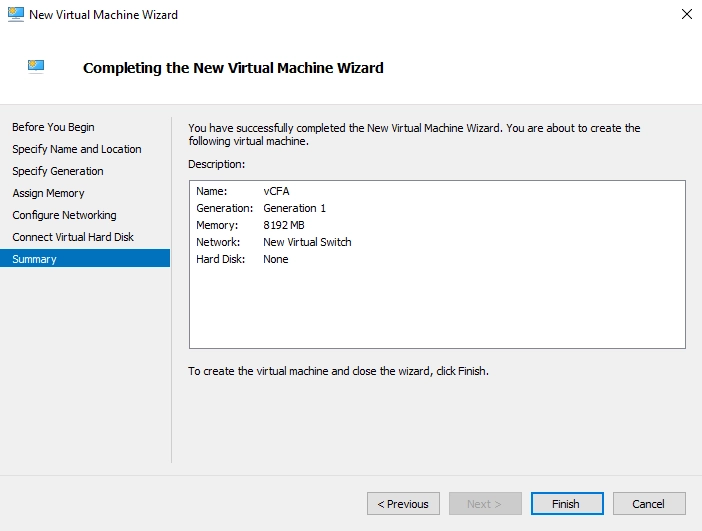The height and width of the screenshot is (531, 702).
Task: Click the Generation 1 entry in the description
Action: pos(295,208)
